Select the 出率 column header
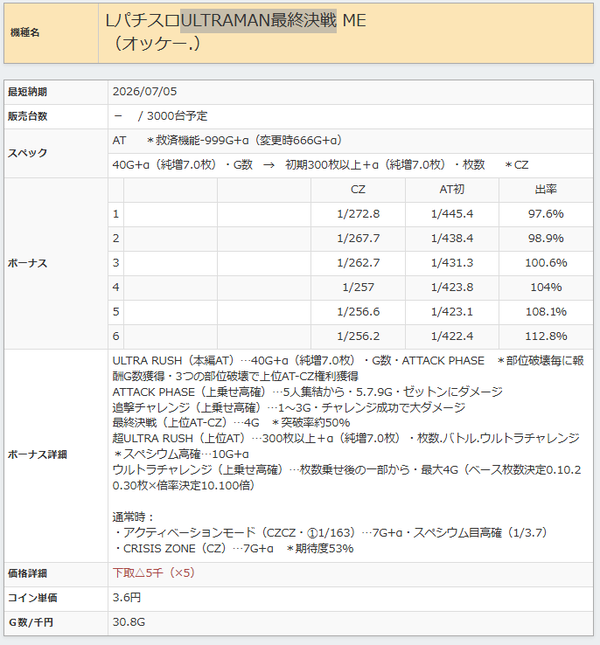Screen dimensions: 600x645 tap(546, 189)
